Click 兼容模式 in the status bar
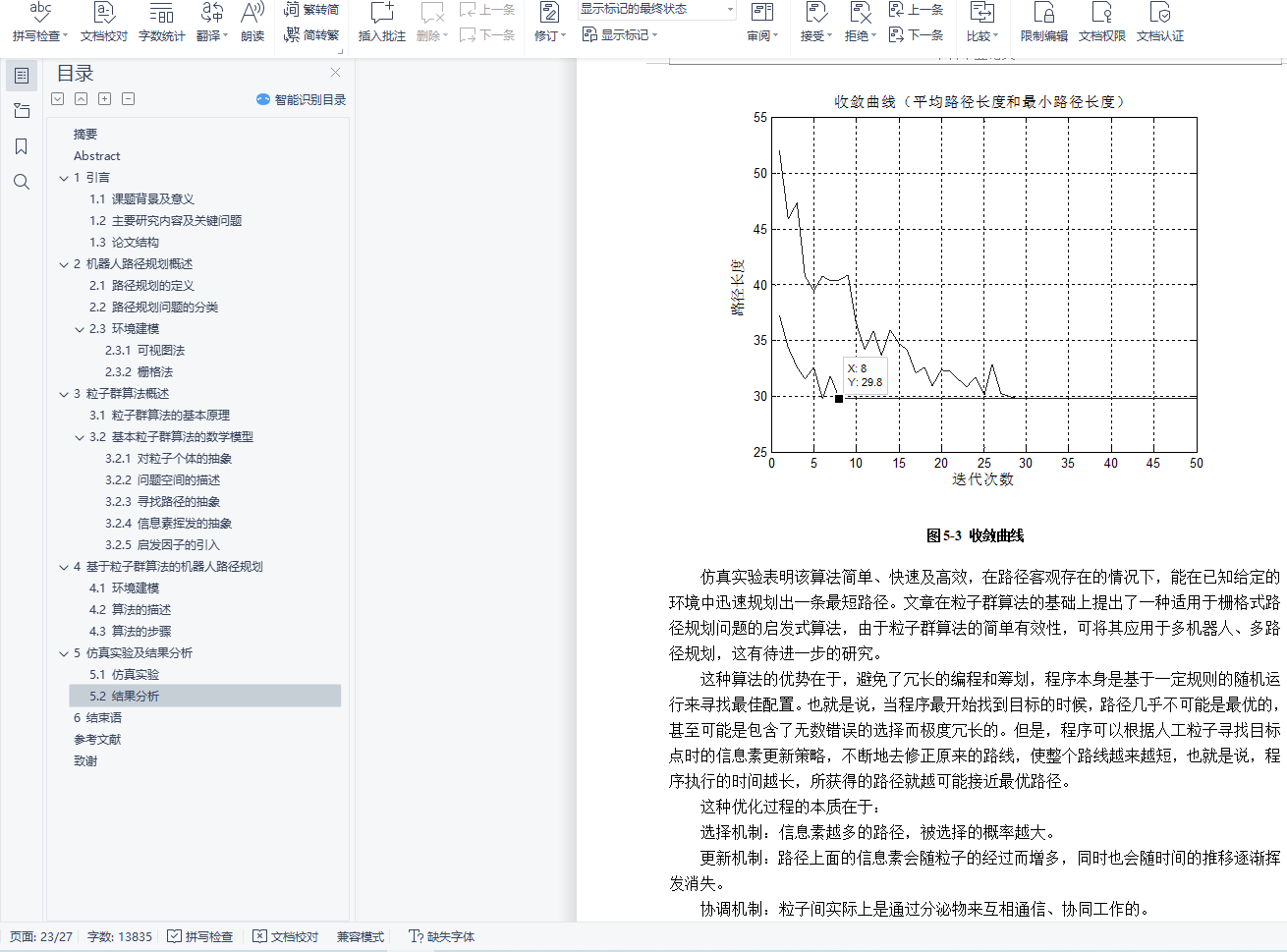This screenshot has width=1287, height=952. (x=361, y=936)
